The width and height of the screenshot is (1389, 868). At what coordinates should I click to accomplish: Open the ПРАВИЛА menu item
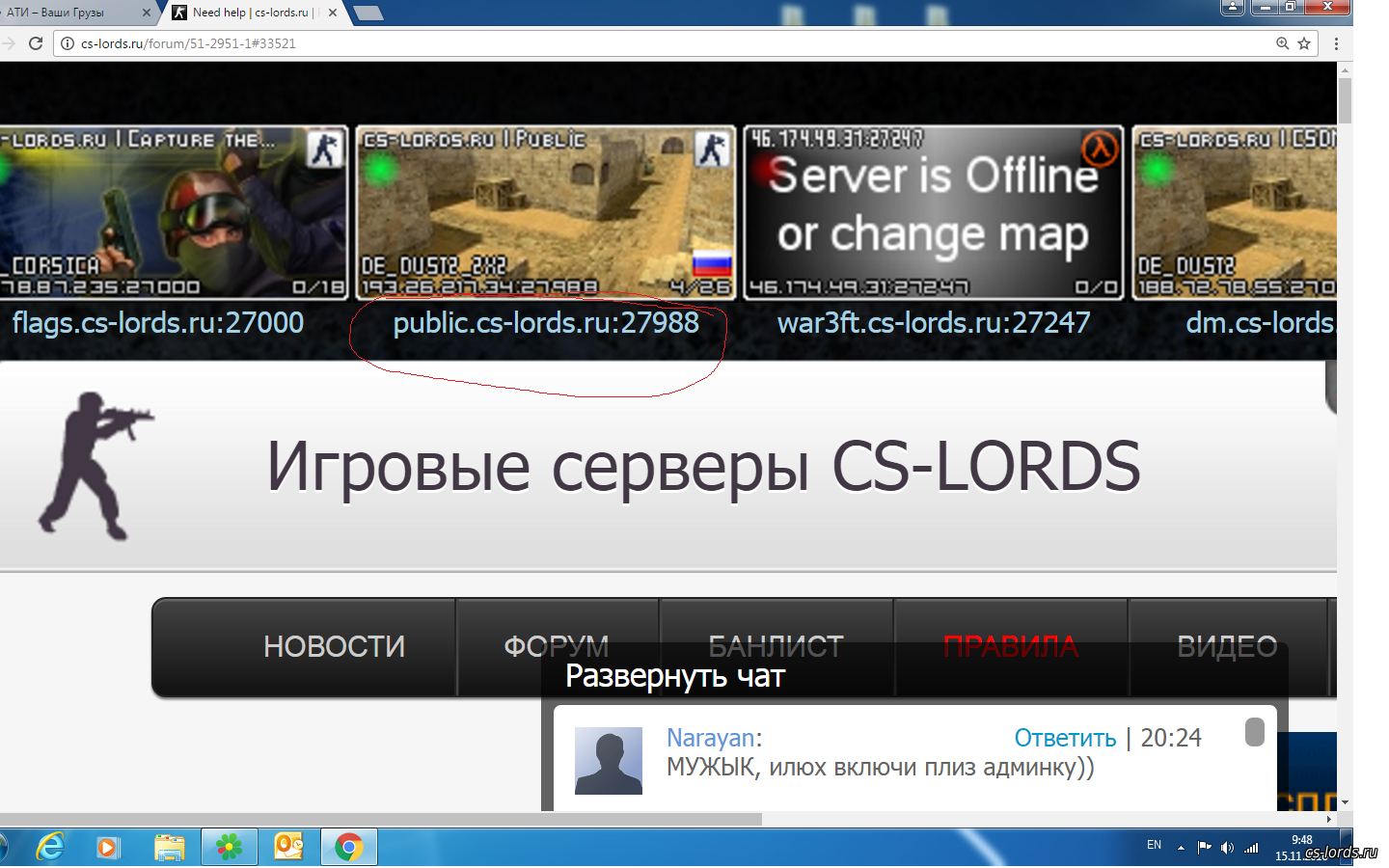pyautogui.click(x=1011, y=646)
